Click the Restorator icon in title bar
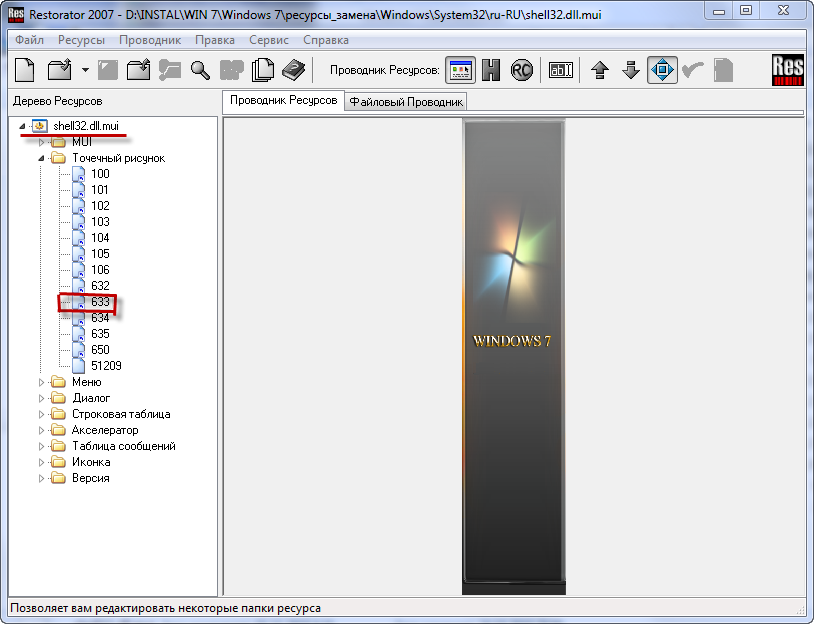The width and height of the screenshot is (814, 624). click(x=16, y=15)
